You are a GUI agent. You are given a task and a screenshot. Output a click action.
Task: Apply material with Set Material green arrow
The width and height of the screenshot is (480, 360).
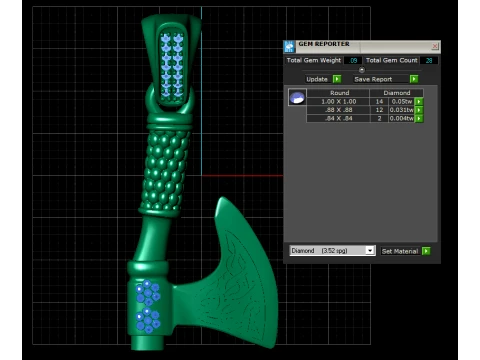(426, 251)
